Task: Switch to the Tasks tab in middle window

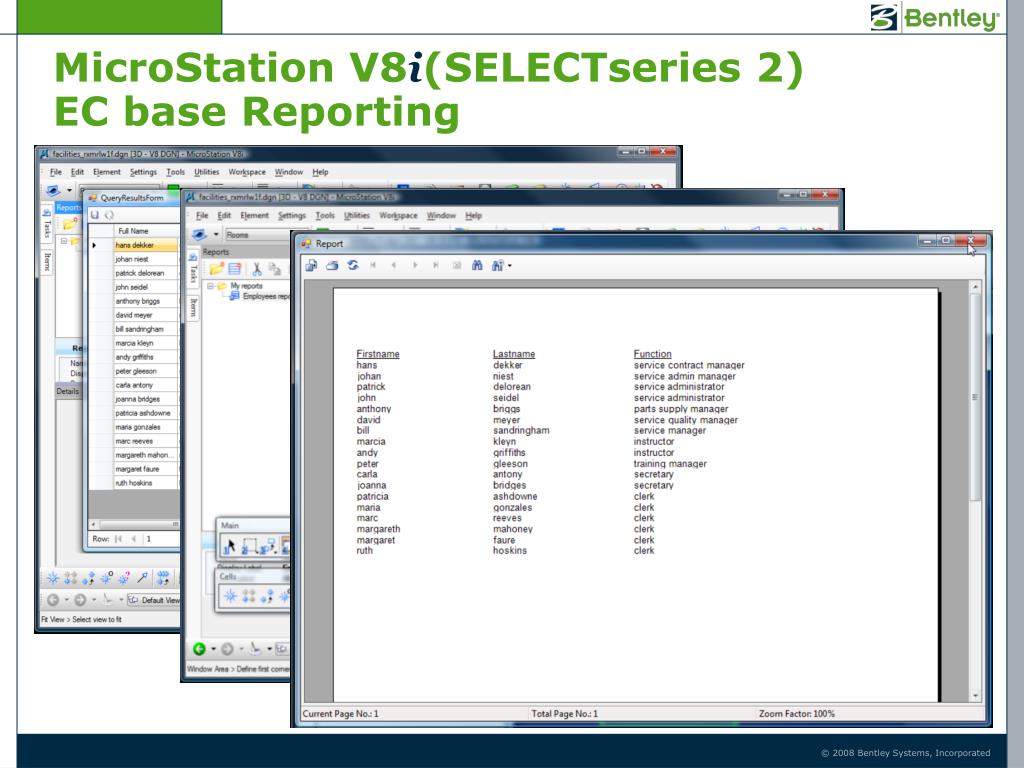Action: (x=193, y=269)
